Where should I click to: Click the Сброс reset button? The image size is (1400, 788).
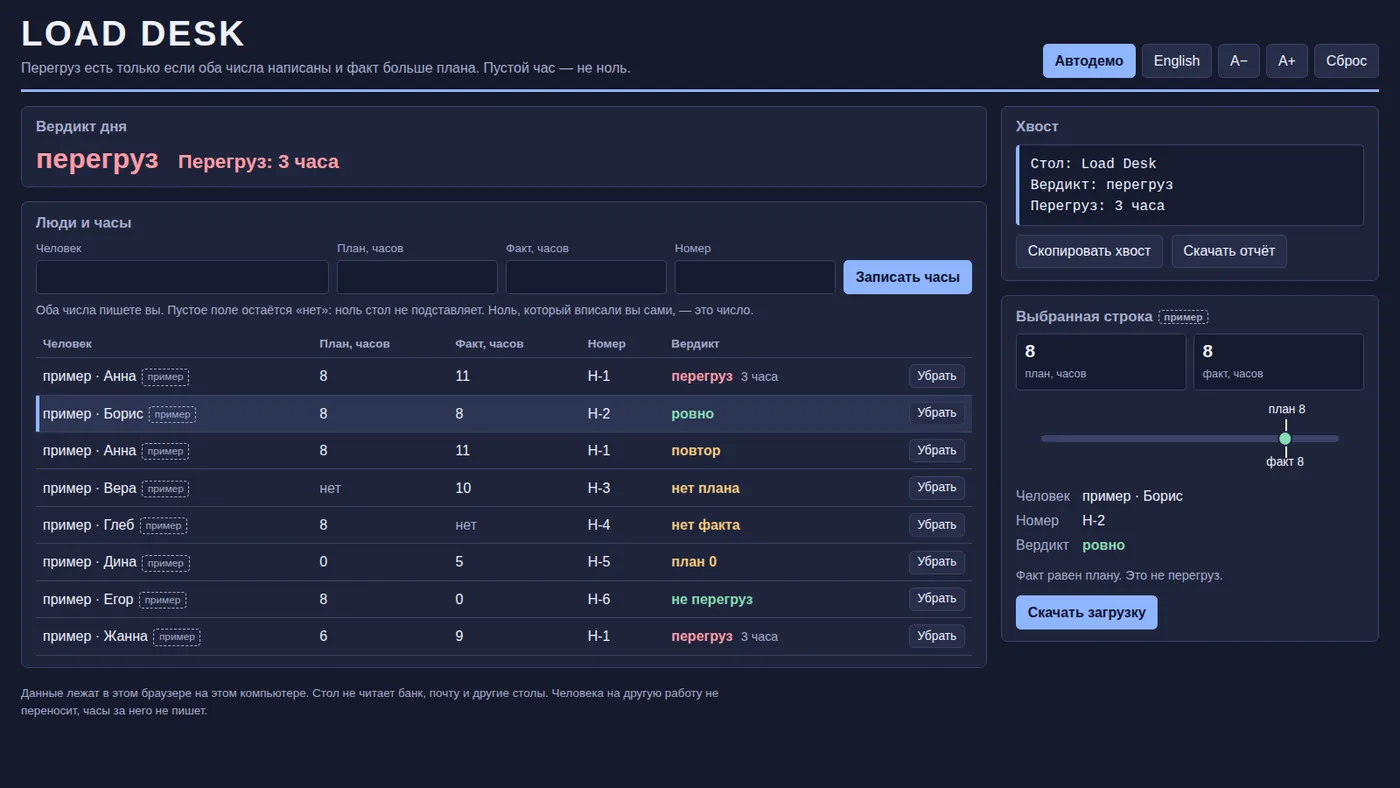click(1346, 61)
